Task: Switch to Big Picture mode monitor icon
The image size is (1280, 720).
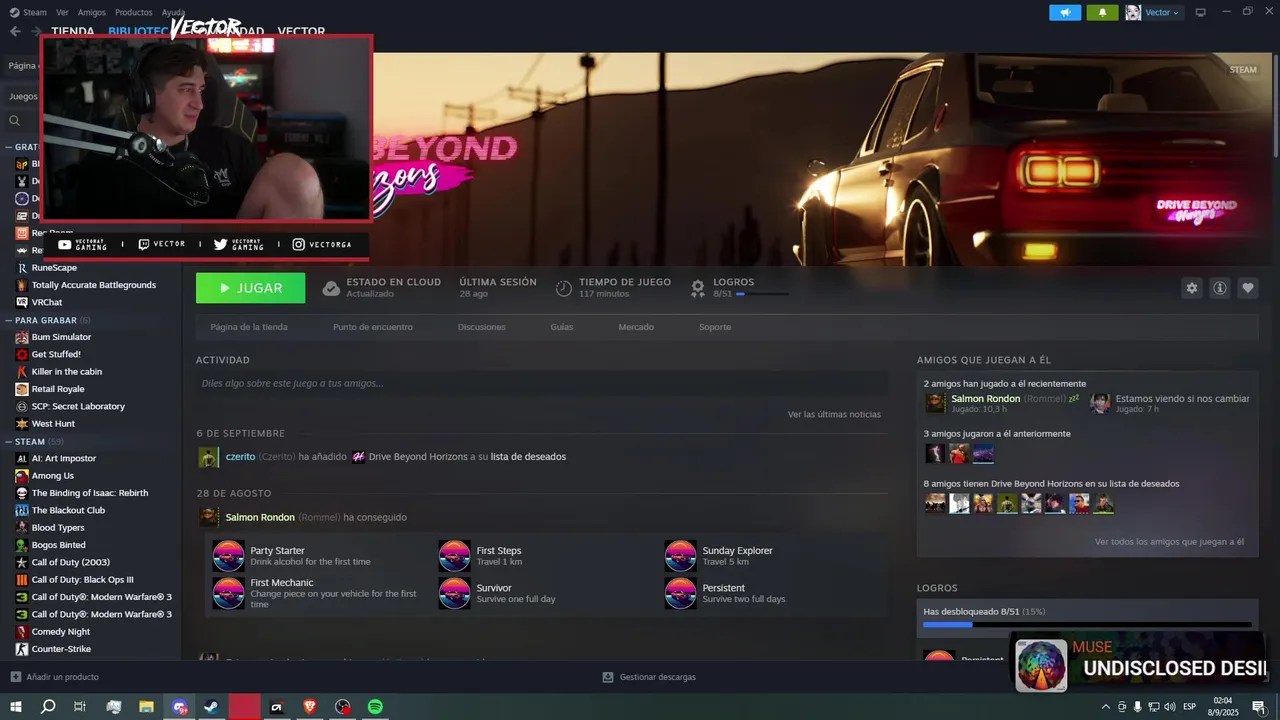Action: (1201, 12)
